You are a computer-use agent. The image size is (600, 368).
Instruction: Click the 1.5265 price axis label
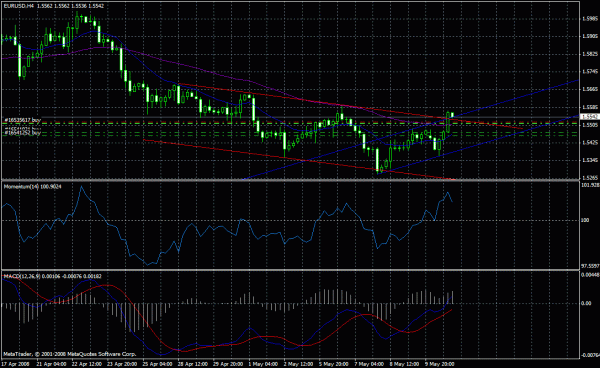click(590, 177)
